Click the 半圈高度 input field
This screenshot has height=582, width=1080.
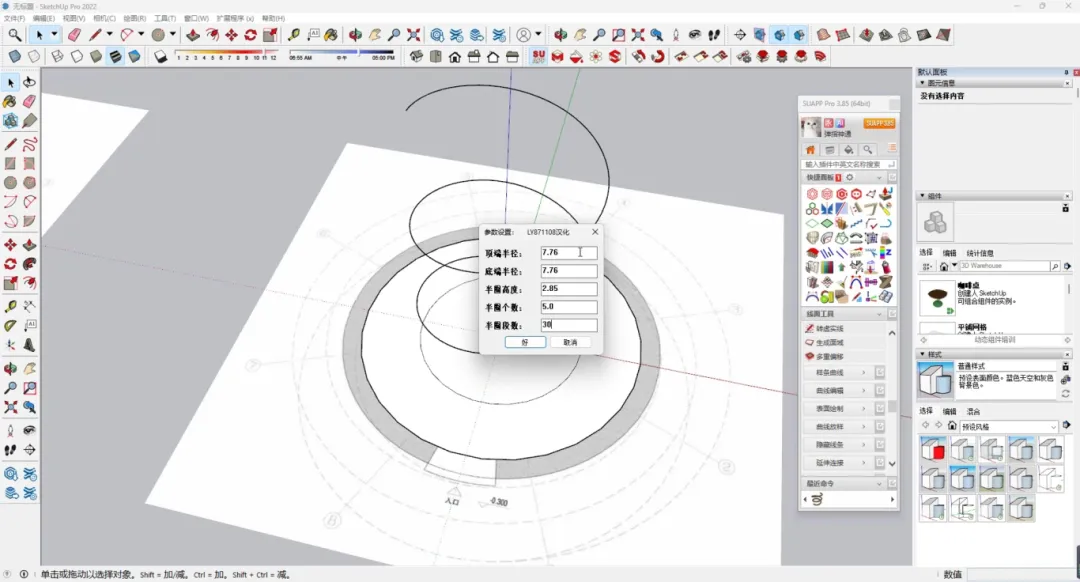(x=568, y=289)
